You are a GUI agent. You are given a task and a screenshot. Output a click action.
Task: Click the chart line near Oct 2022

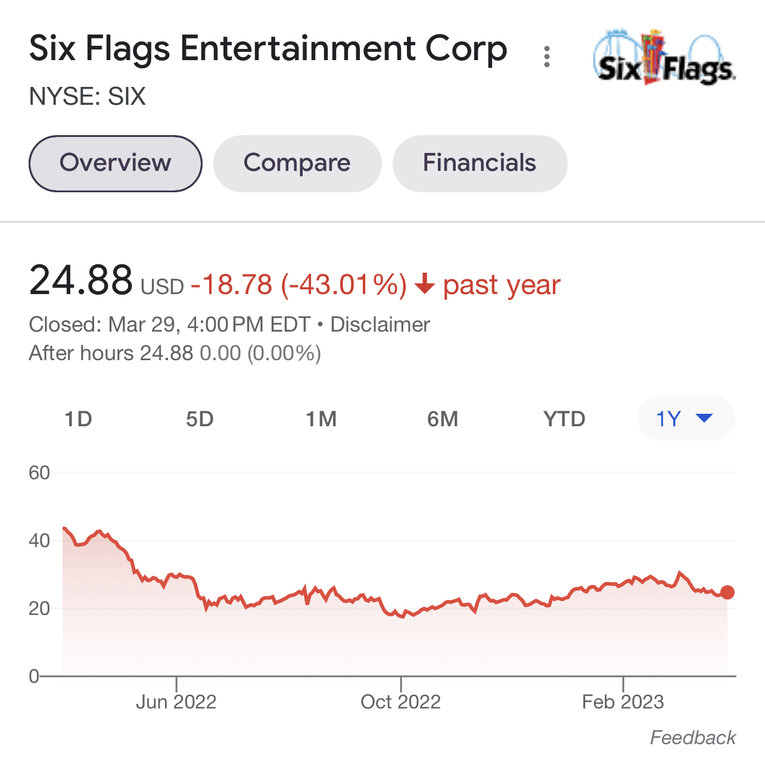point(400,614)
